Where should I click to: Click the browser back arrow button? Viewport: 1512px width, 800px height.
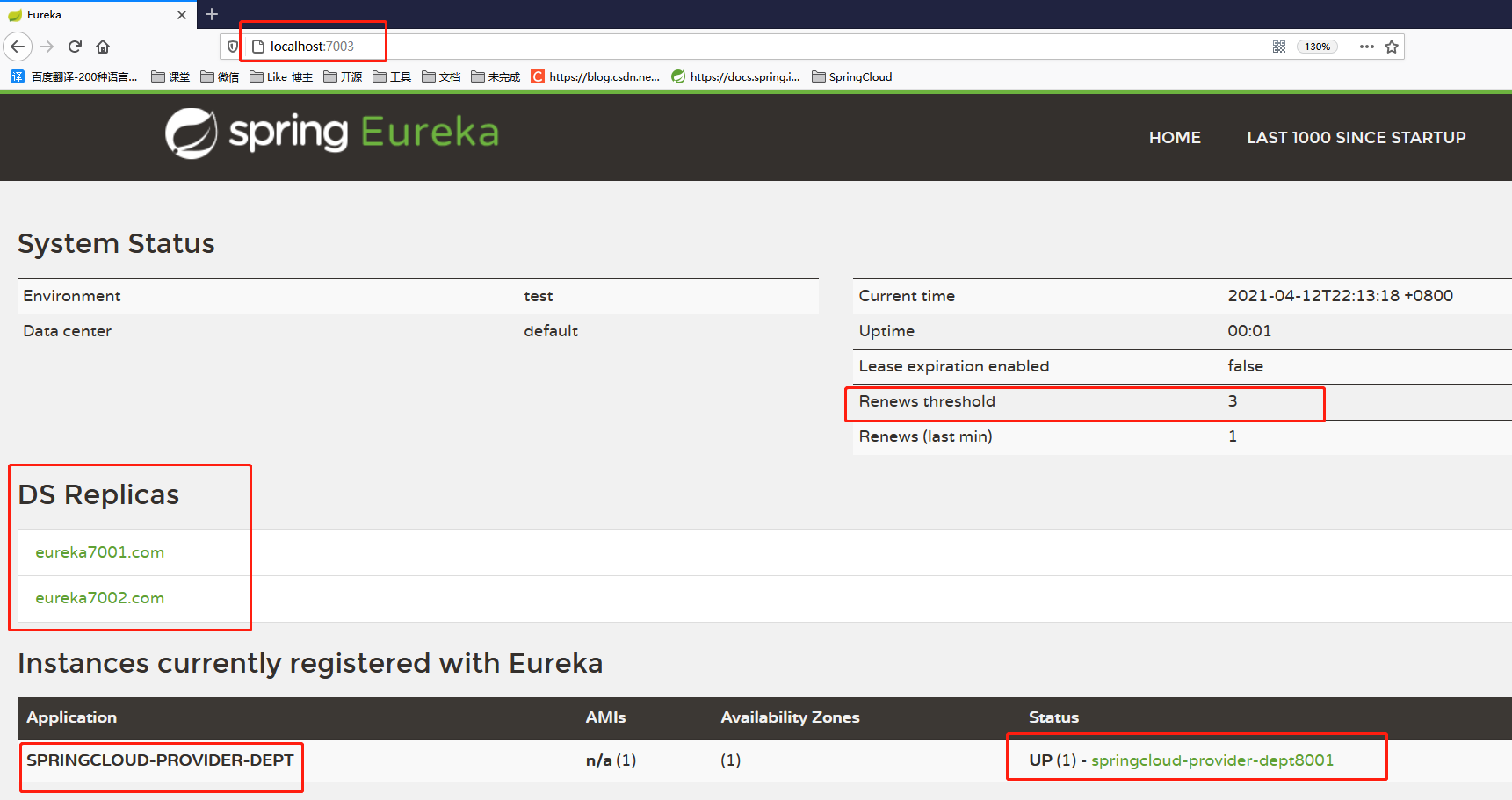(18, 47)
